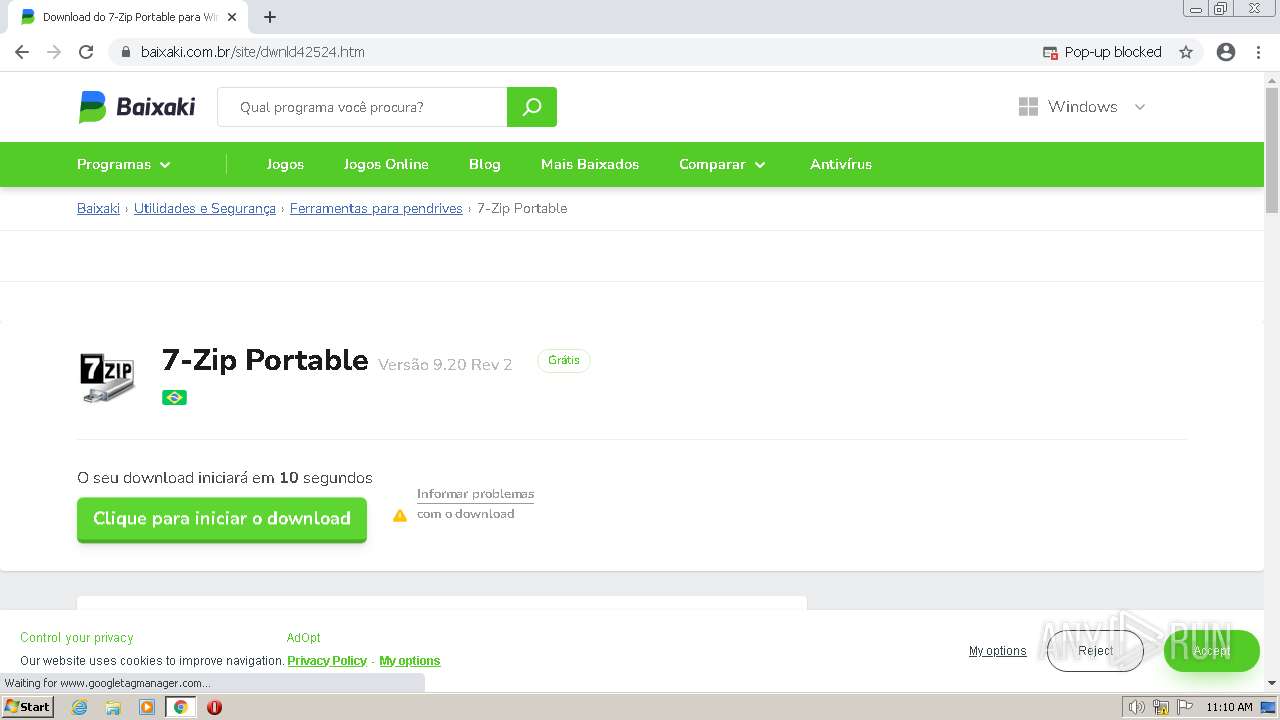Open the file explorer taskbar icon

click(113, 707)
